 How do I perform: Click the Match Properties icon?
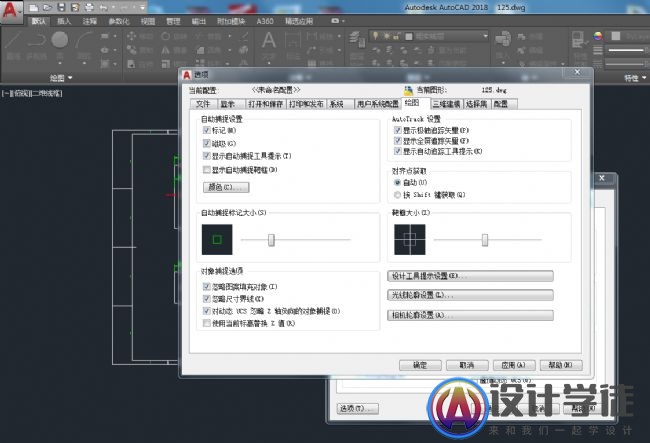pos(578,40)
